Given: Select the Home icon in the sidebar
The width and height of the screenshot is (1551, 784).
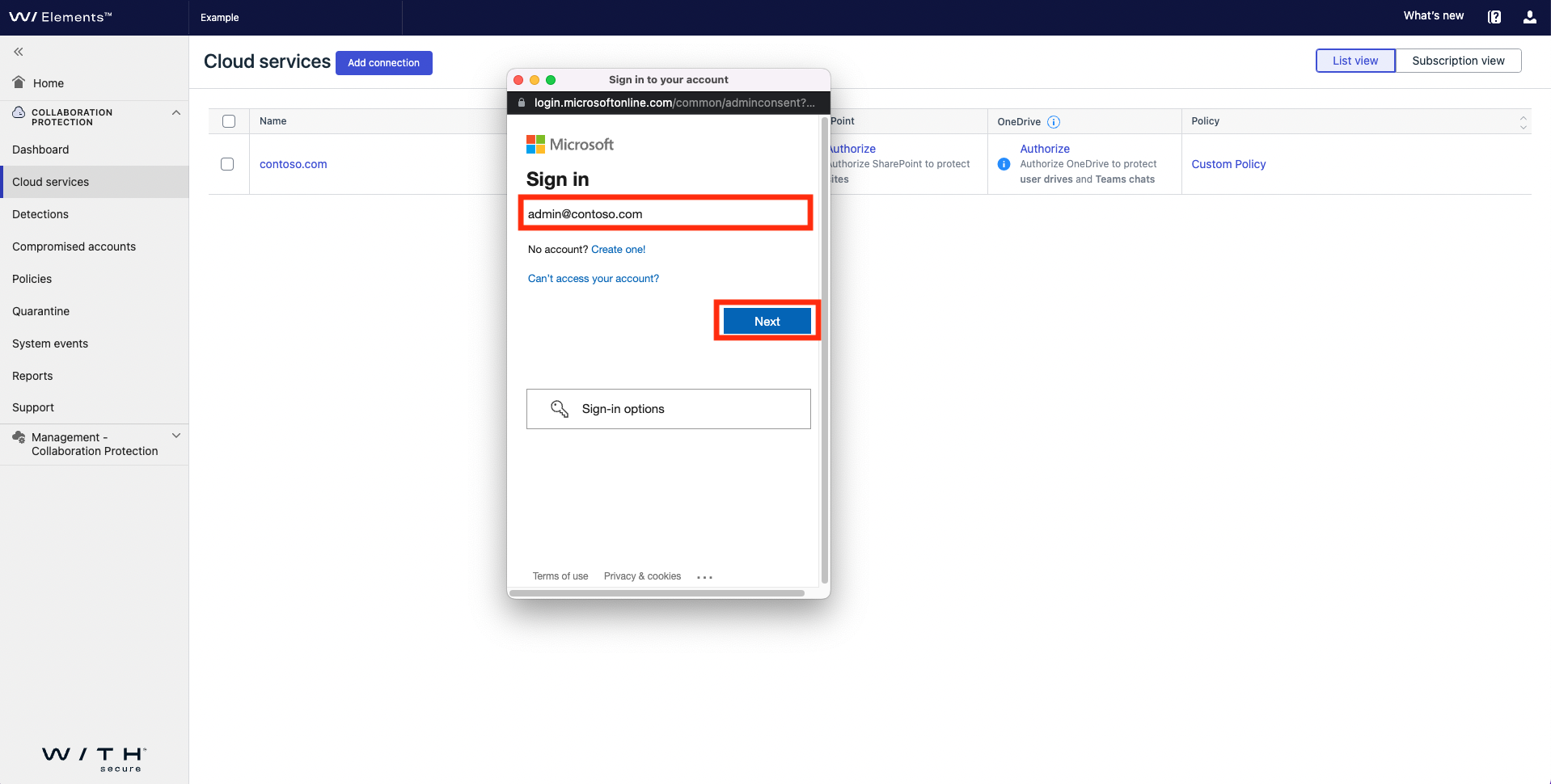Looking at the screenshot, I should [17, 82].
